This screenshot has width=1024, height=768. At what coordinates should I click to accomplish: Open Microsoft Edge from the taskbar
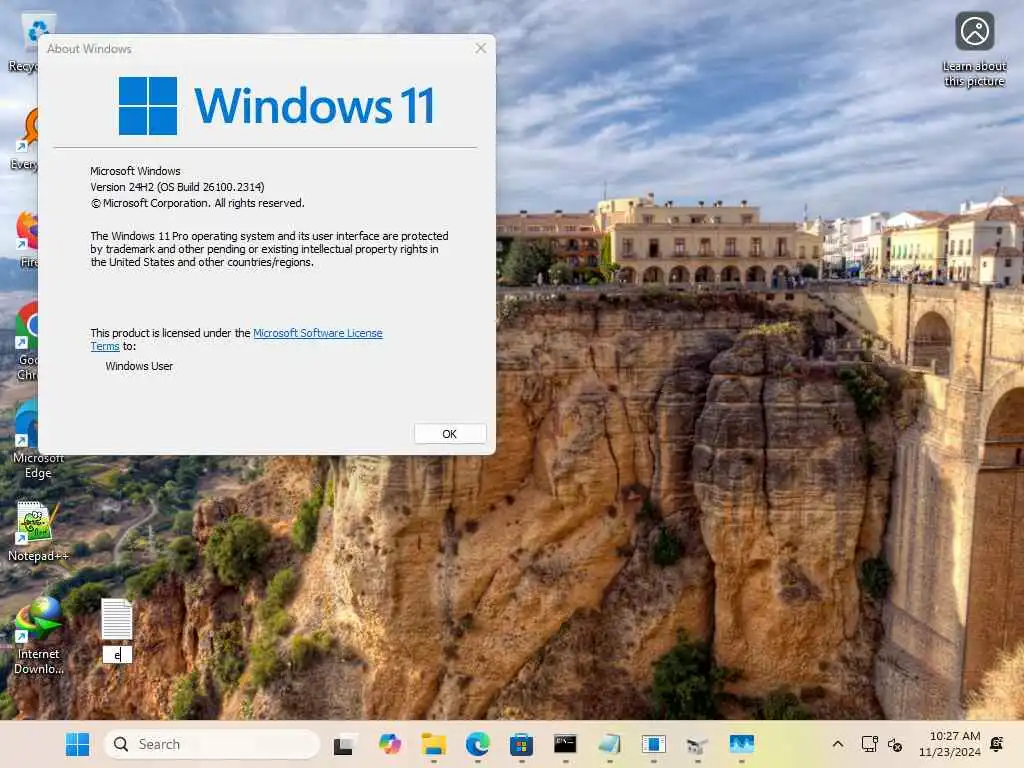[477, 744]
